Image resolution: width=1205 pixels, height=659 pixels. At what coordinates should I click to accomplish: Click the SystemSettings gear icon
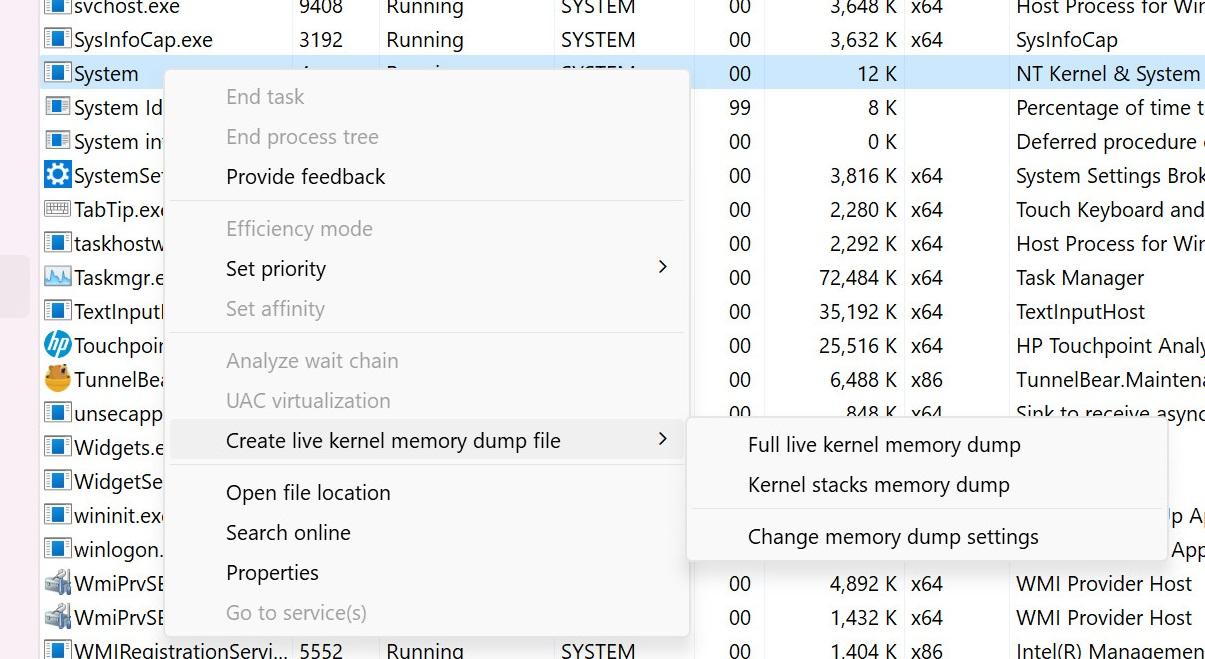58,175
